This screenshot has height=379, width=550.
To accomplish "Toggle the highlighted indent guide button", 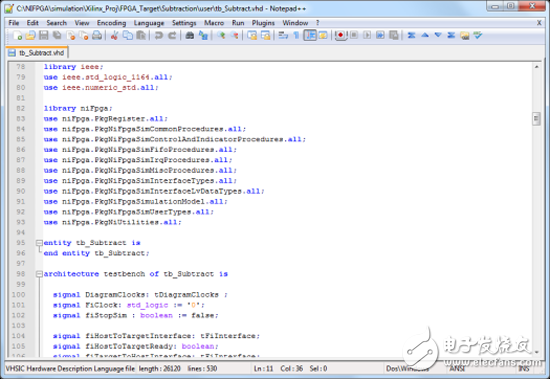I will click(x=310, y=35).
